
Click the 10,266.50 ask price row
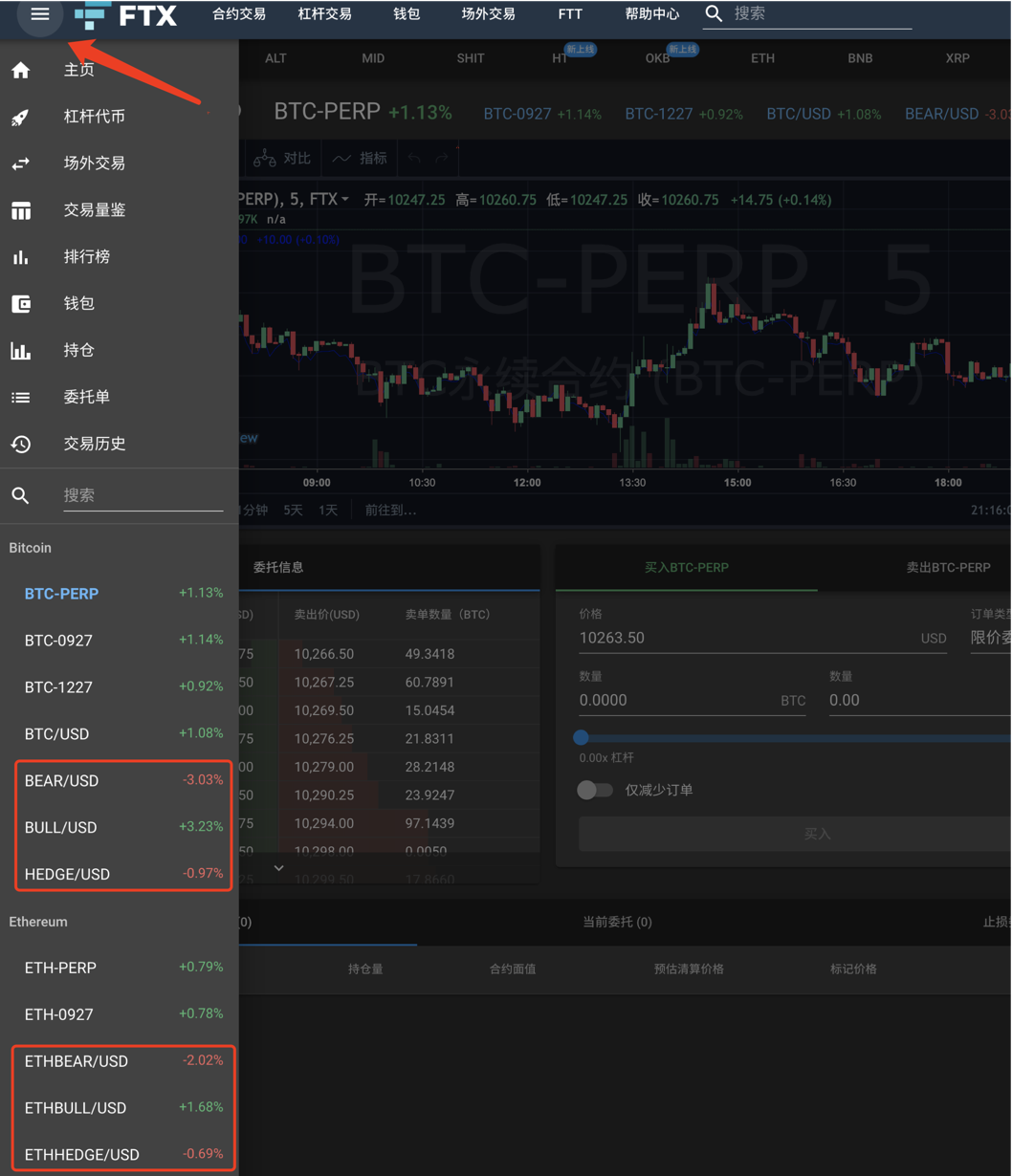point(324,654)
